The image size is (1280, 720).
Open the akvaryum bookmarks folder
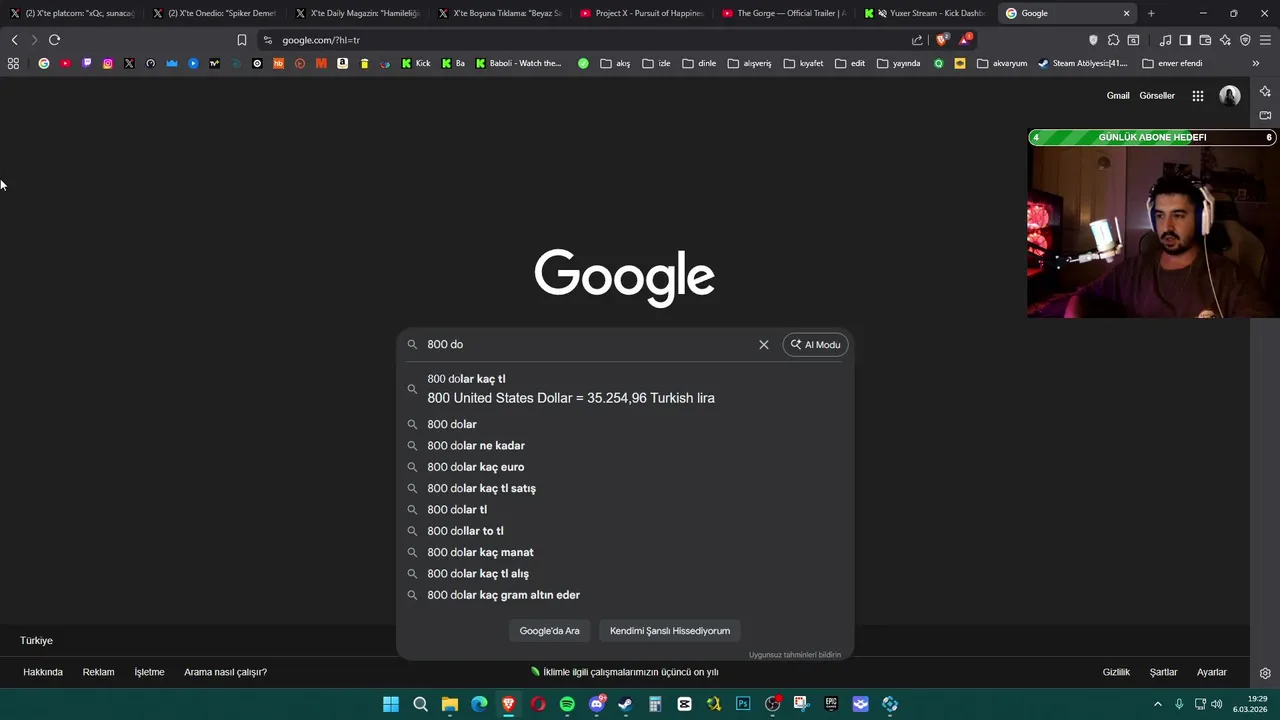1002,63
